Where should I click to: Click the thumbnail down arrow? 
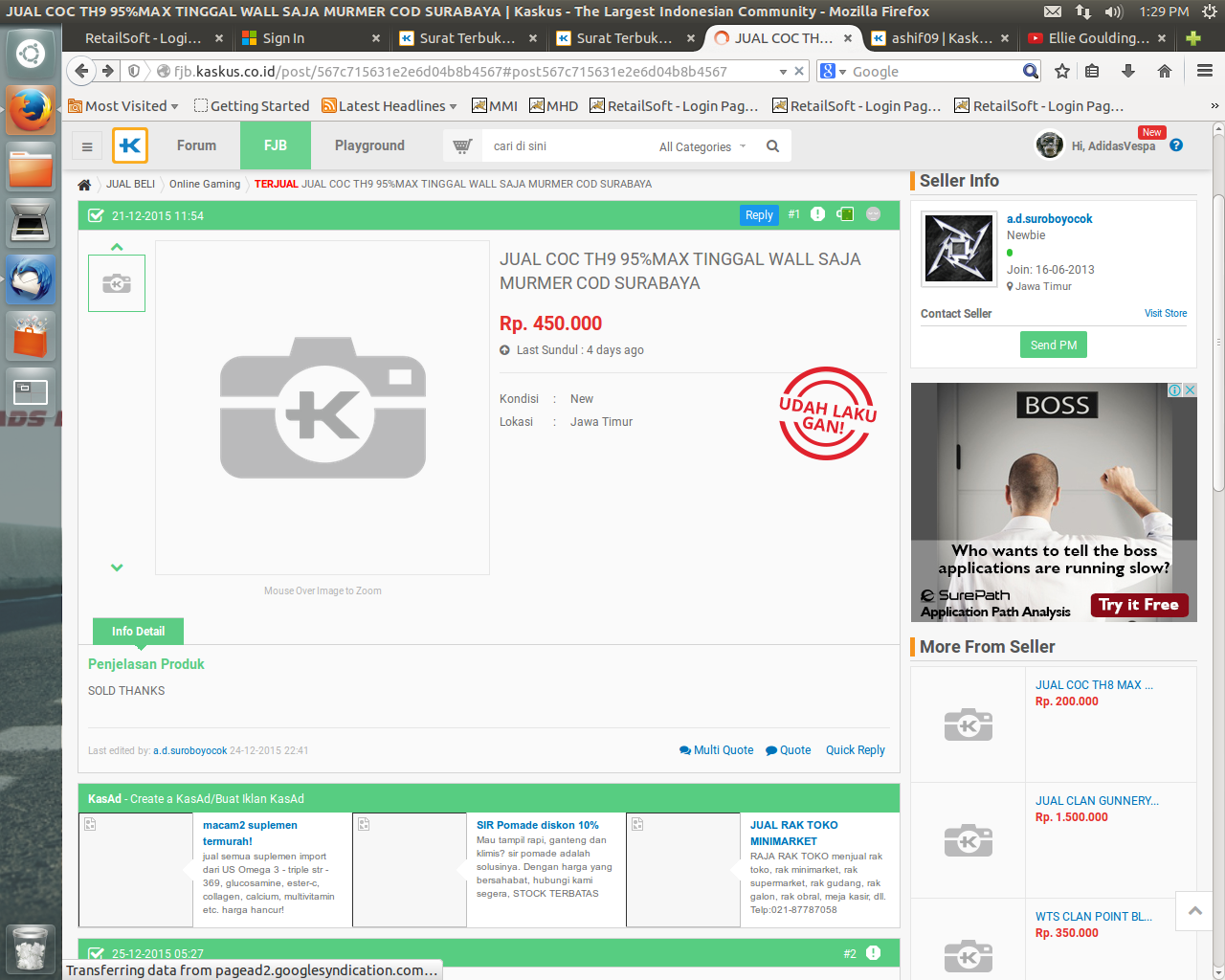click(x=117, y=568)
